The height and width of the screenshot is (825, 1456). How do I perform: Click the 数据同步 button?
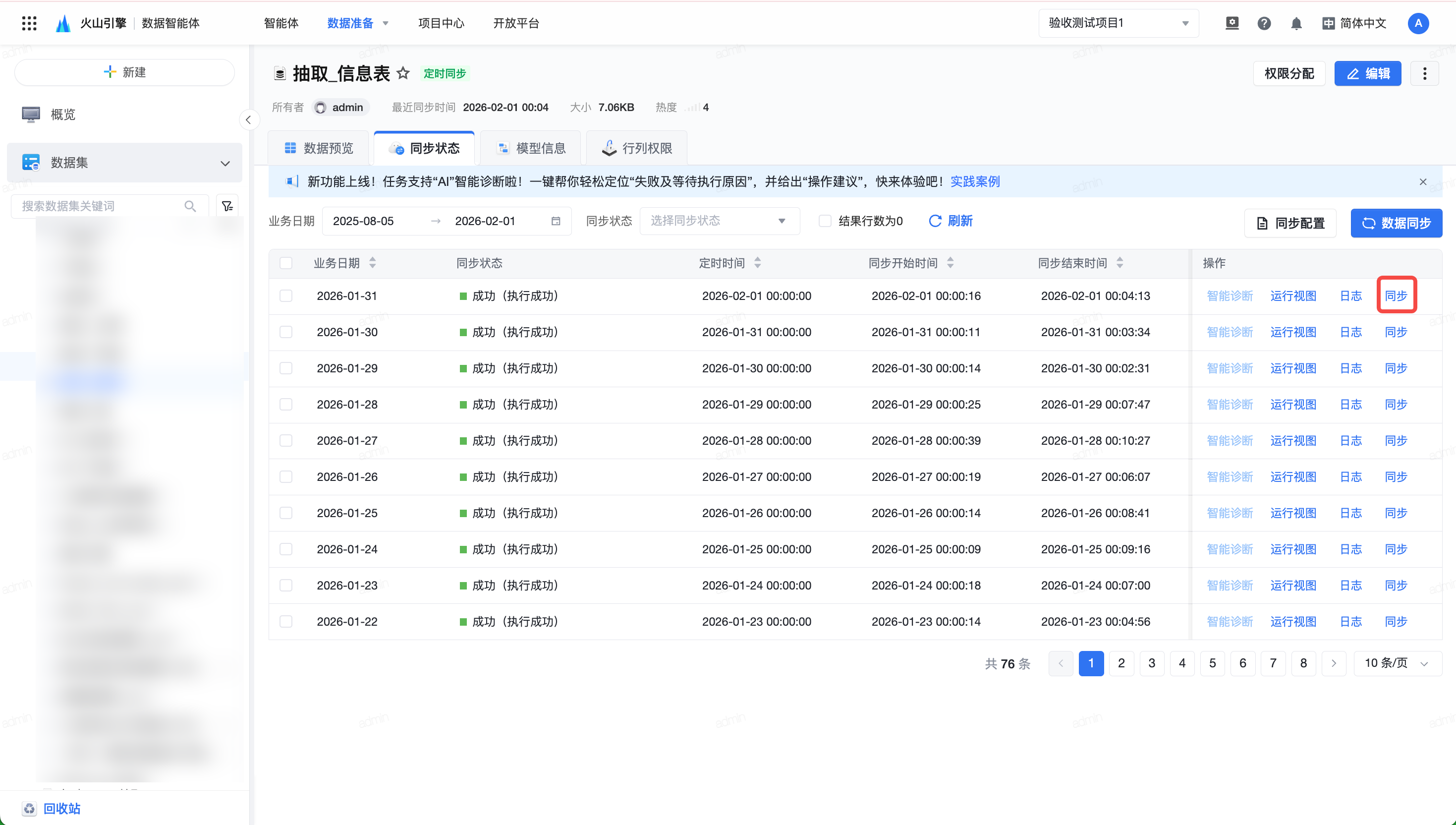pyautogui.click(x=1396, y=223)
